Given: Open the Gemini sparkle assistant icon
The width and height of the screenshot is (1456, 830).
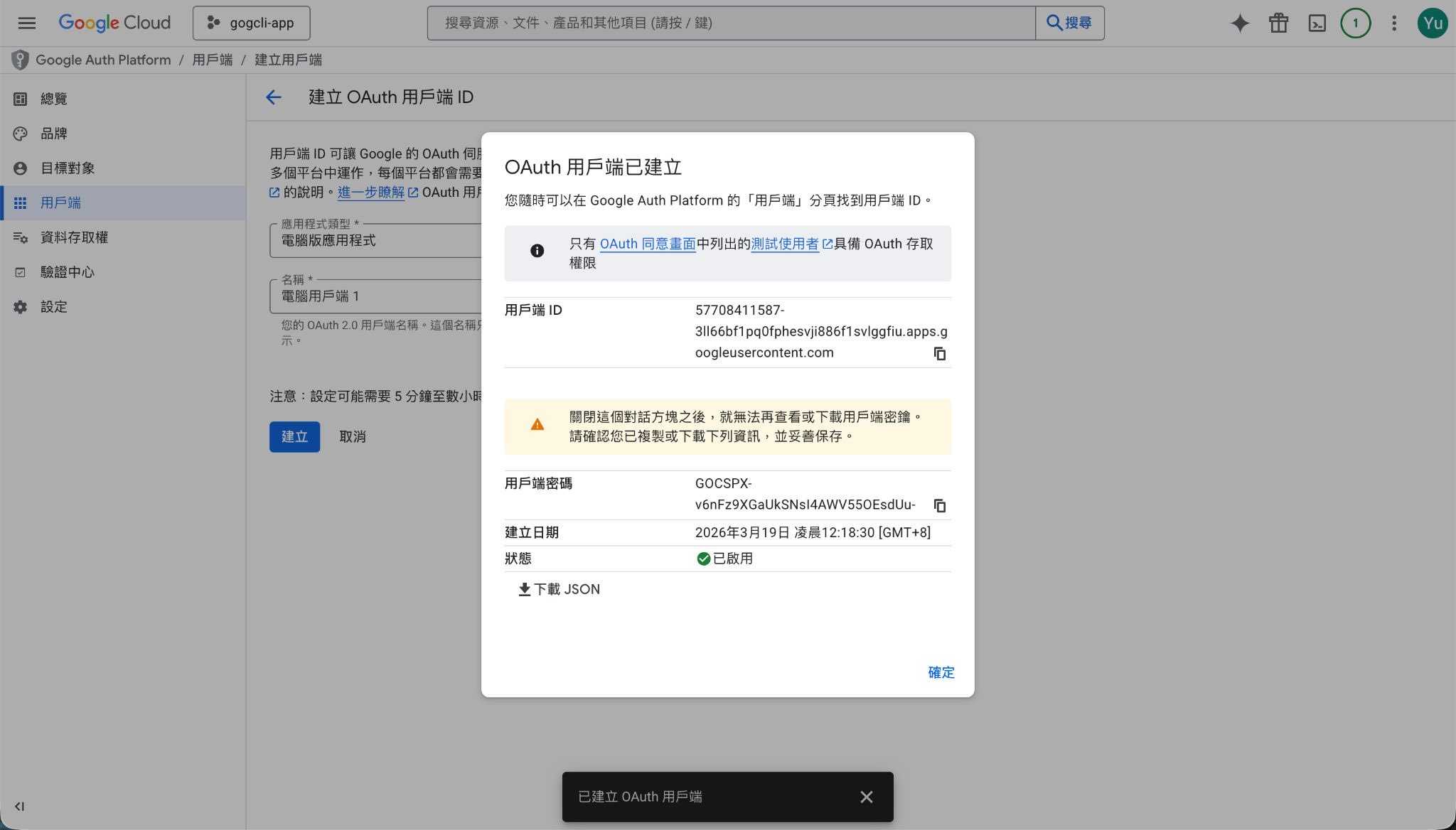Looking at the screenshot, I should click(1240, 23).
